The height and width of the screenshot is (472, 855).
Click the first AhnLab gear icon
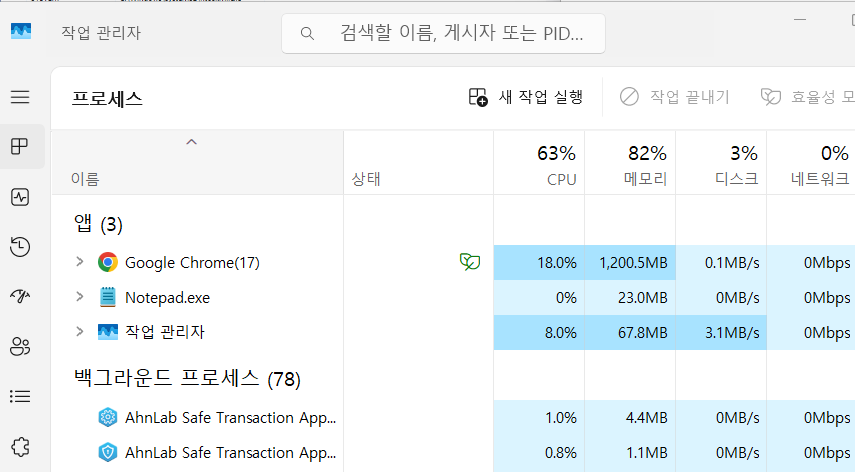tap(107, 417)
